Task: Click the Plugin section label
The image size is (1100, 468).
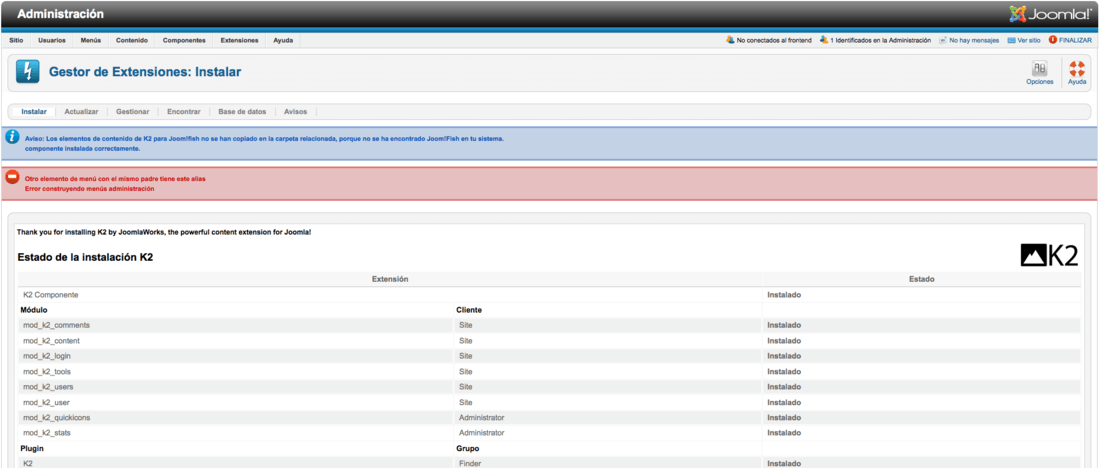Action: coord(32,448)
